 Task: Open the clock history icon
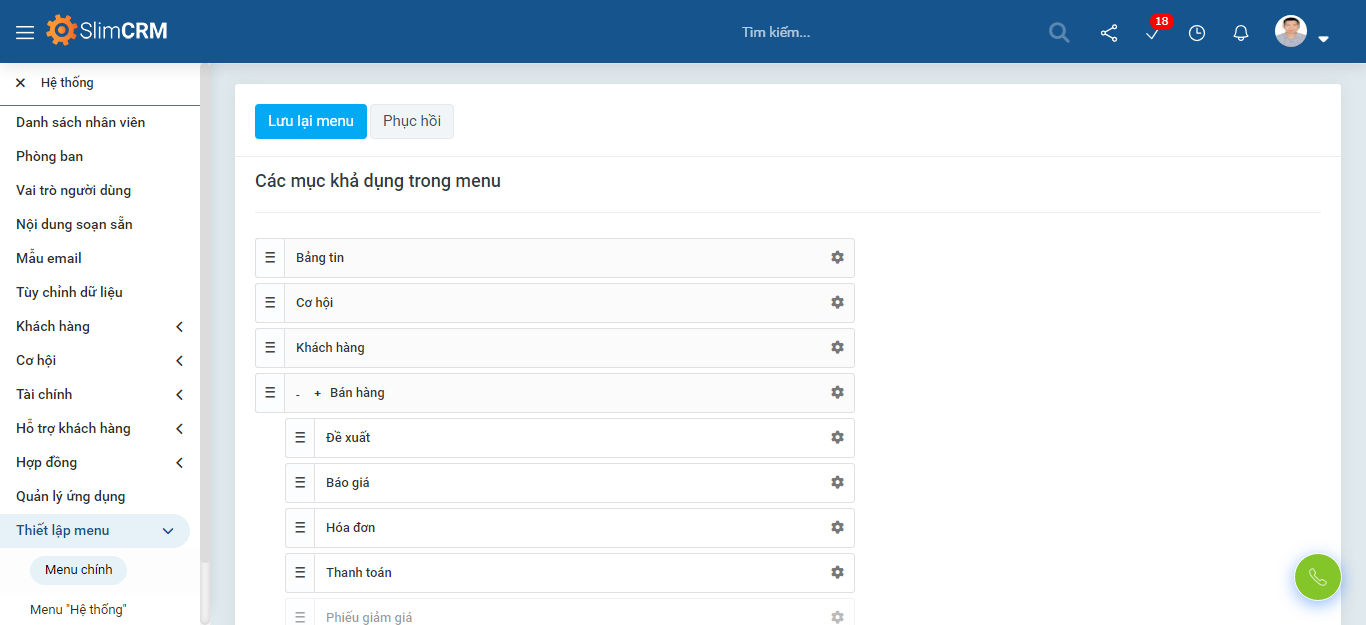coord(1197,33)
